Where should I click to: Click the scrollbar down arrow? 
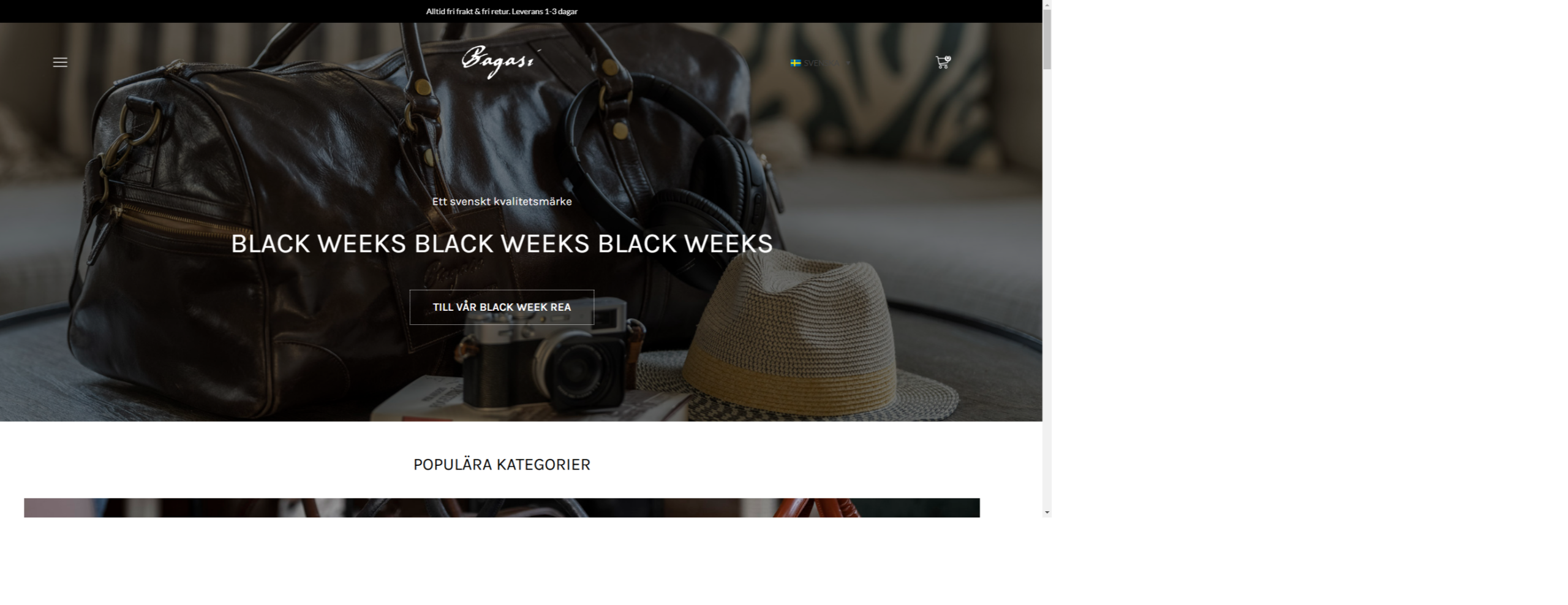coord(1047,512)
